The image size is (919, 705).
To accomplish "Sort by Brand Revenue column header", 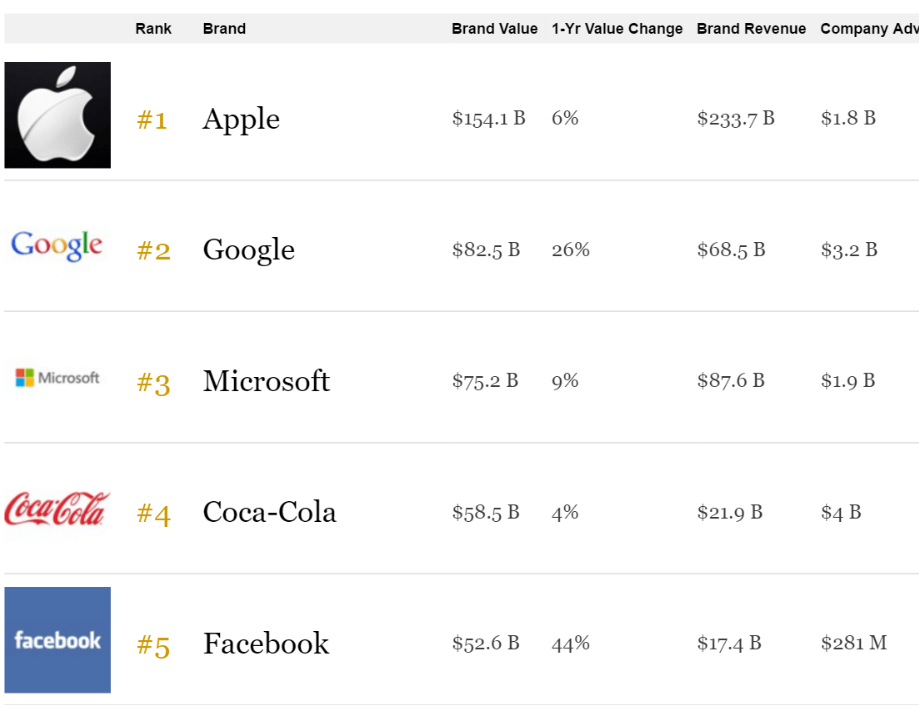I will tap(751, 29).
